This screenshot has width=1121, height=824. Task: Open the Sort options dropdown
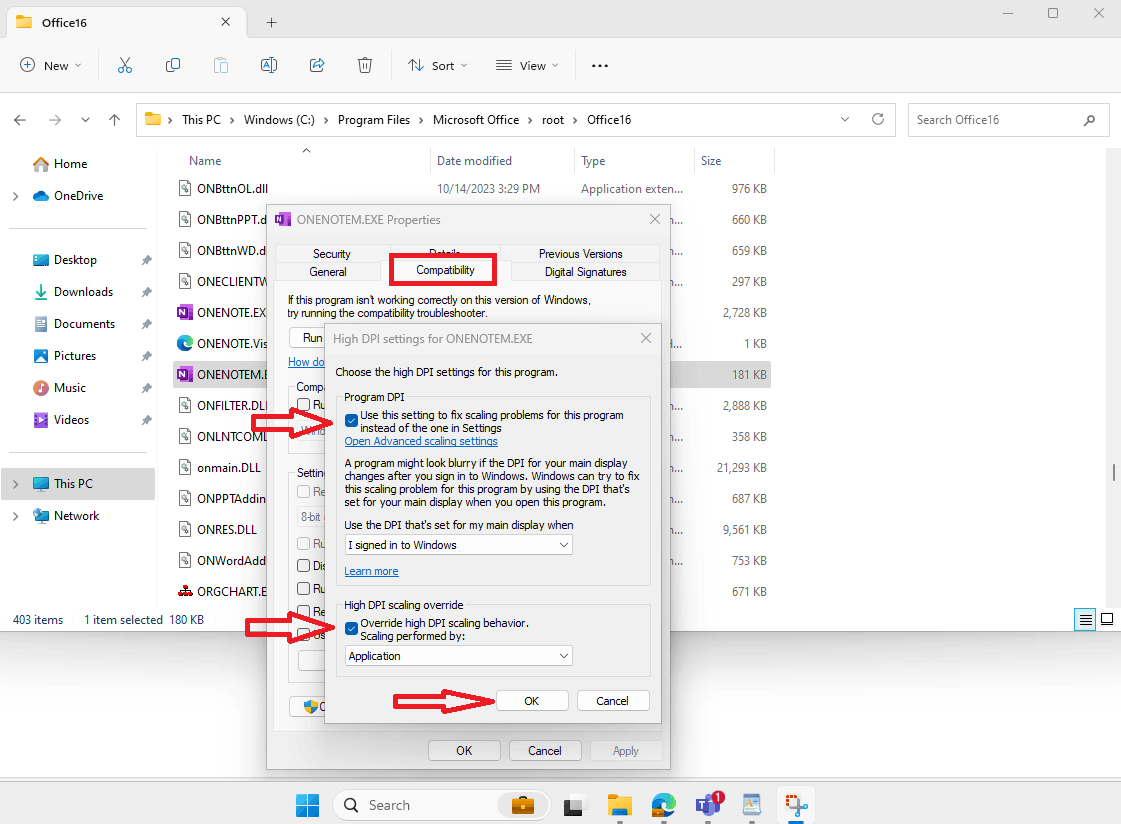point(438,66)
